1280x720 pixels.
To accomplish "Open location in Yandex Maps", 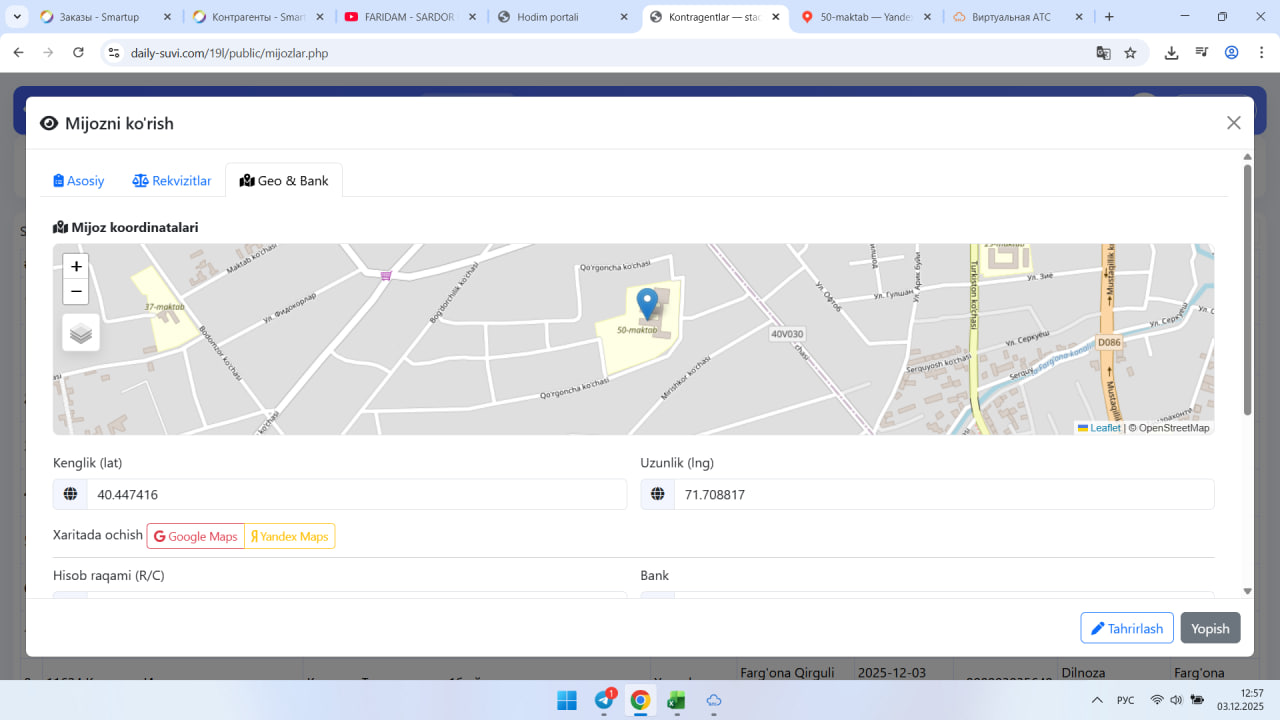I will 290,537.
